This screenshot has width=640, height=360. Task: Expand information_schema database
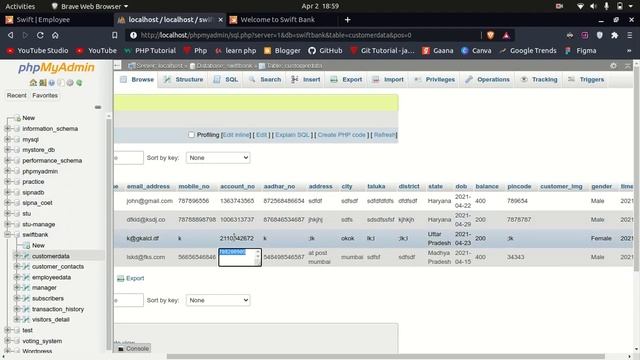click(x=7, y=129)
